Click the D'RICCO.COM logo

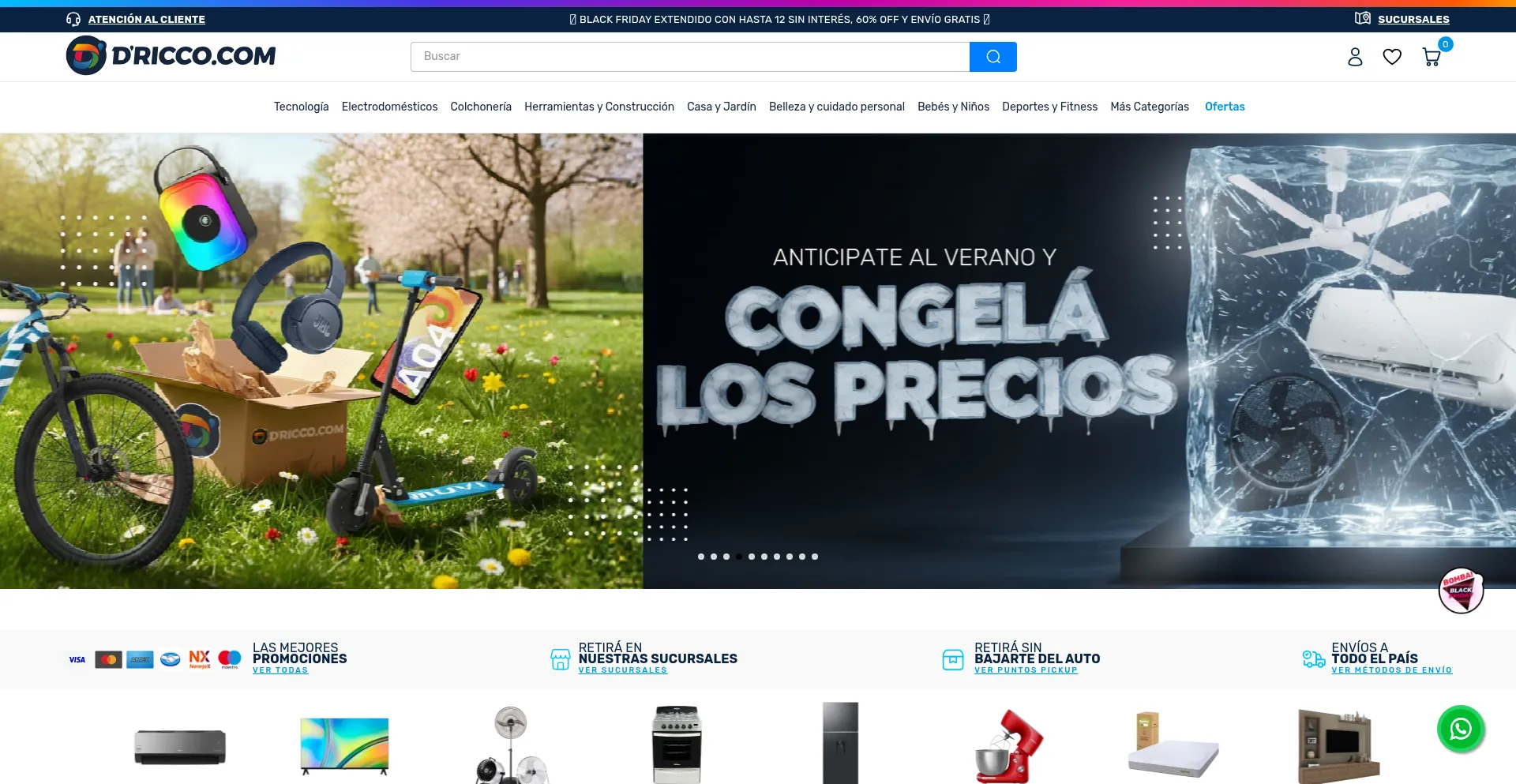(x=171, y=55)
